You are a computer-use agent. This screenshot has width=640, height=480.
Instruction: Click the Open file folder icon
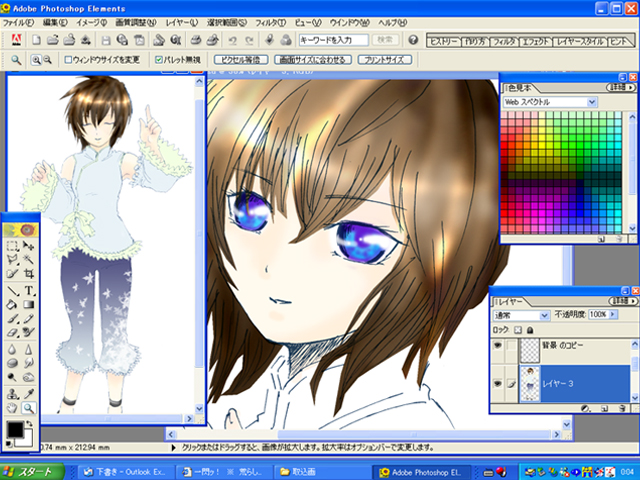tap(53, 40)
